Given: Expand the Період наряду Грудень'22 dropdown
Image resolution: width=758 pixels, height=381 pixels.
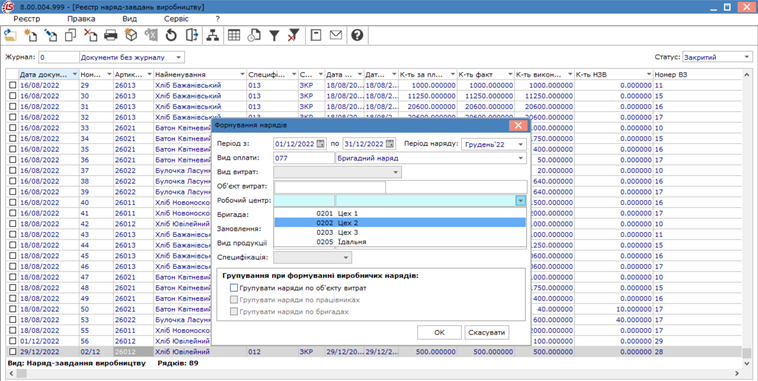Looking at the screenshot, I should pyautogui.click(x=520, y=144).
